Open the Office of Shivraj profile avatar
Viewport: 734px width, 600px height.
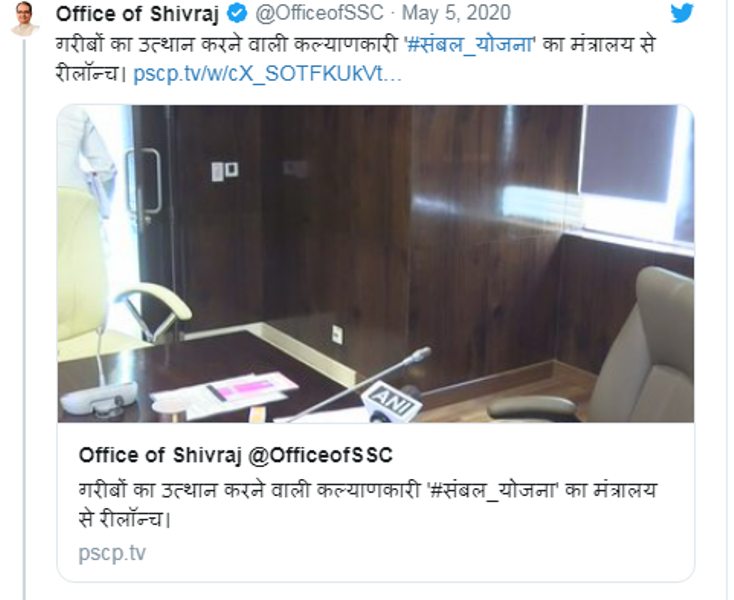pos(25,19)
